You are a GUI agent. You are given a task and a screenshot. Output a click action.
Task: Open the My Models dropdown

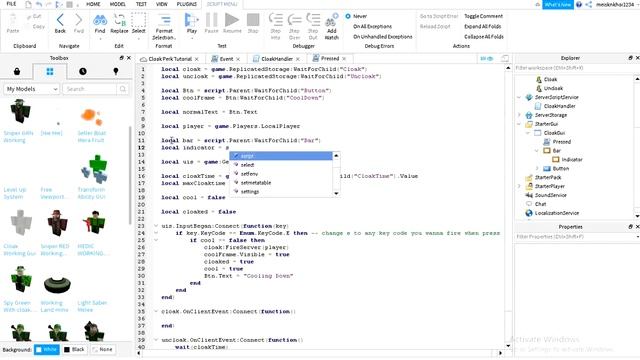point(32,89)
